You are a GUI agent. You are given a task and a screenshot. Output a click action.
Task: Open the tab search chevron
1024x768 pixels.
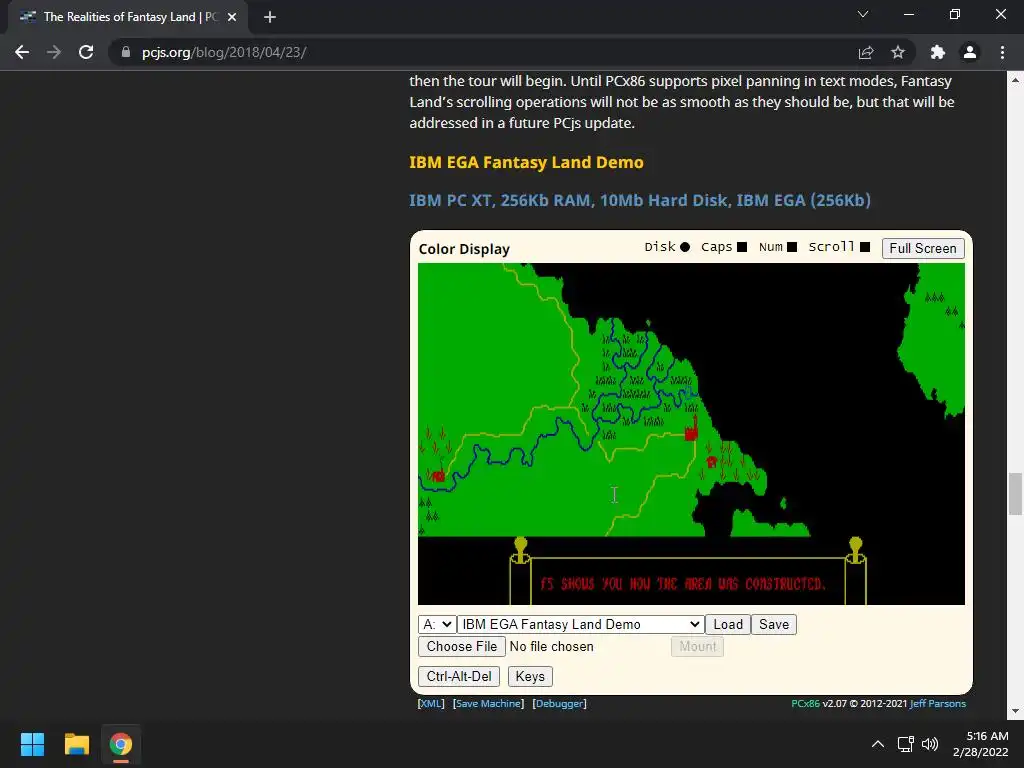(863, 14)
